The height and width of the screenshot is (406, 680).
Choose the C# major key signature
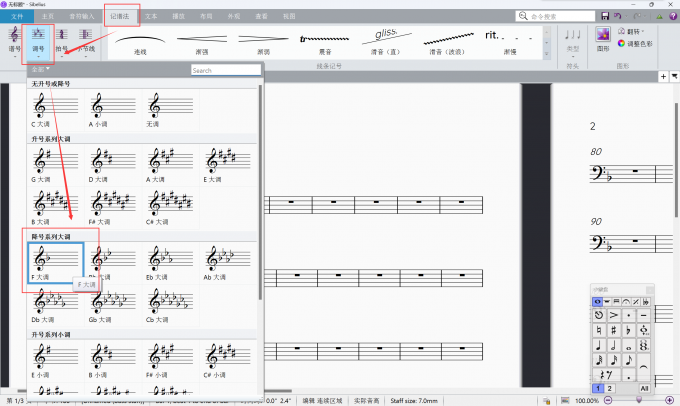tap(170, 208)
